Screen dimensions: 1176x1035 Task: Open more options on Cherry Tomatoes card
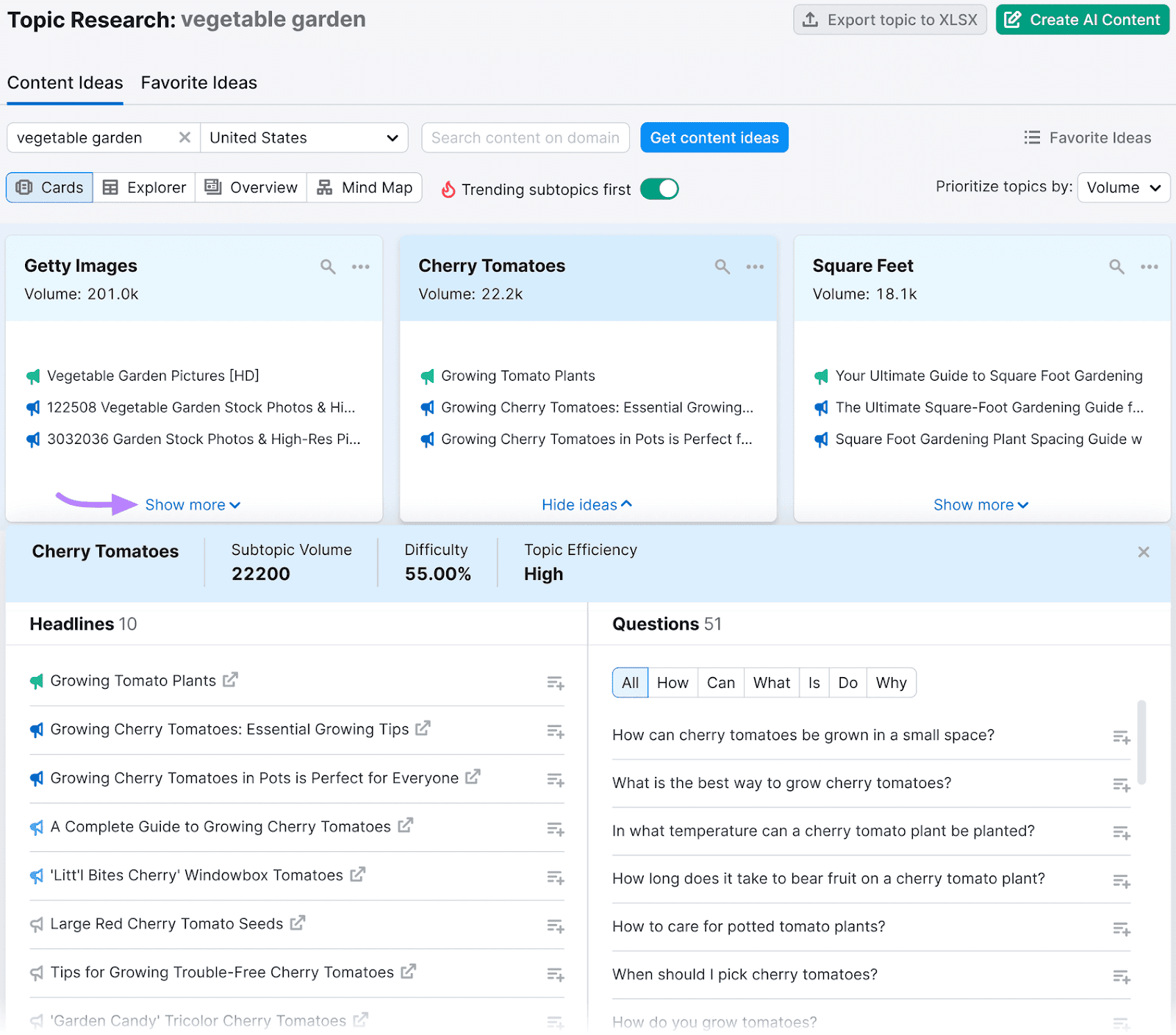pos(755,267)
